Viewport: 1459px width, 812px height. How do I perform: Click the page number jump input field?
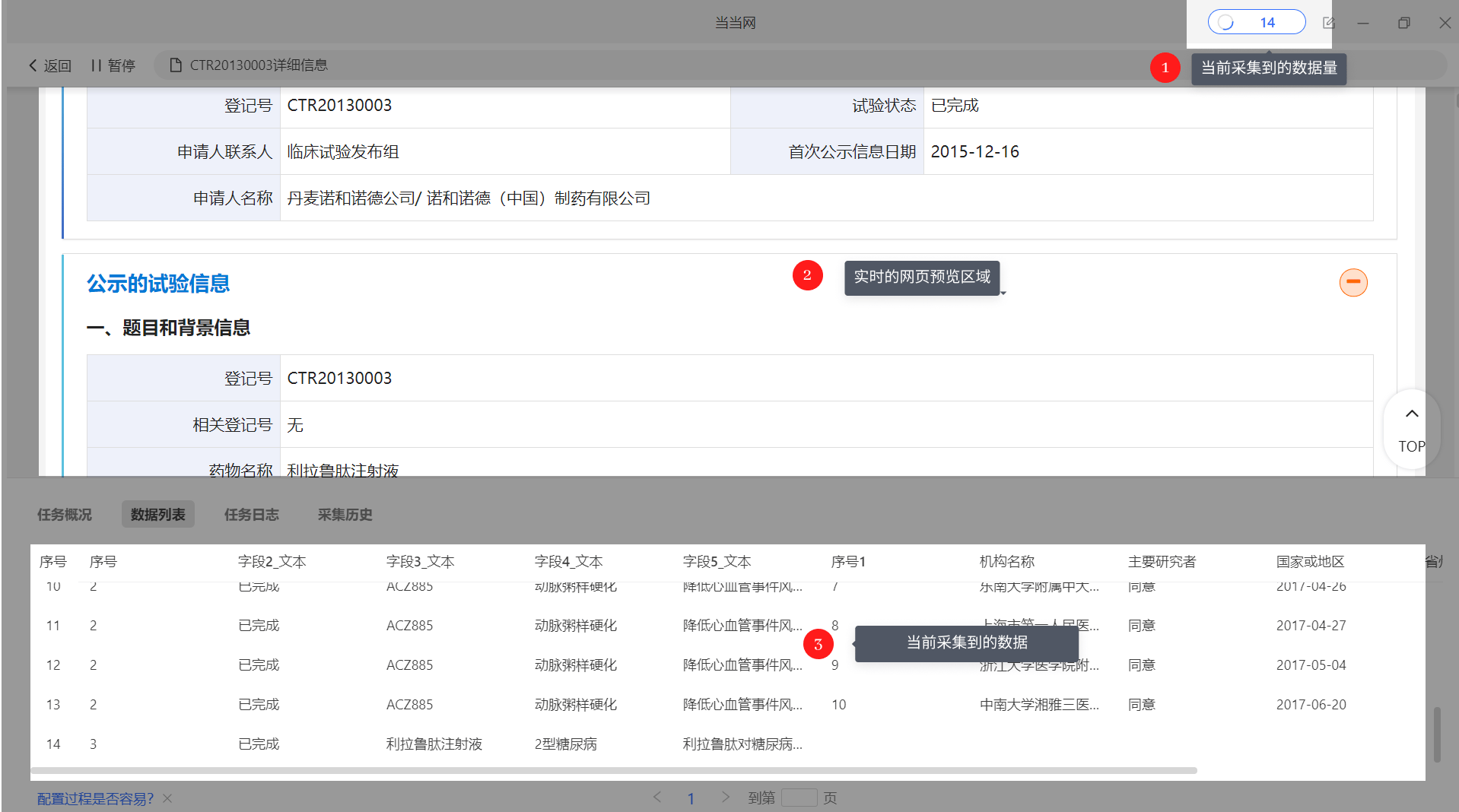[799, 798]
